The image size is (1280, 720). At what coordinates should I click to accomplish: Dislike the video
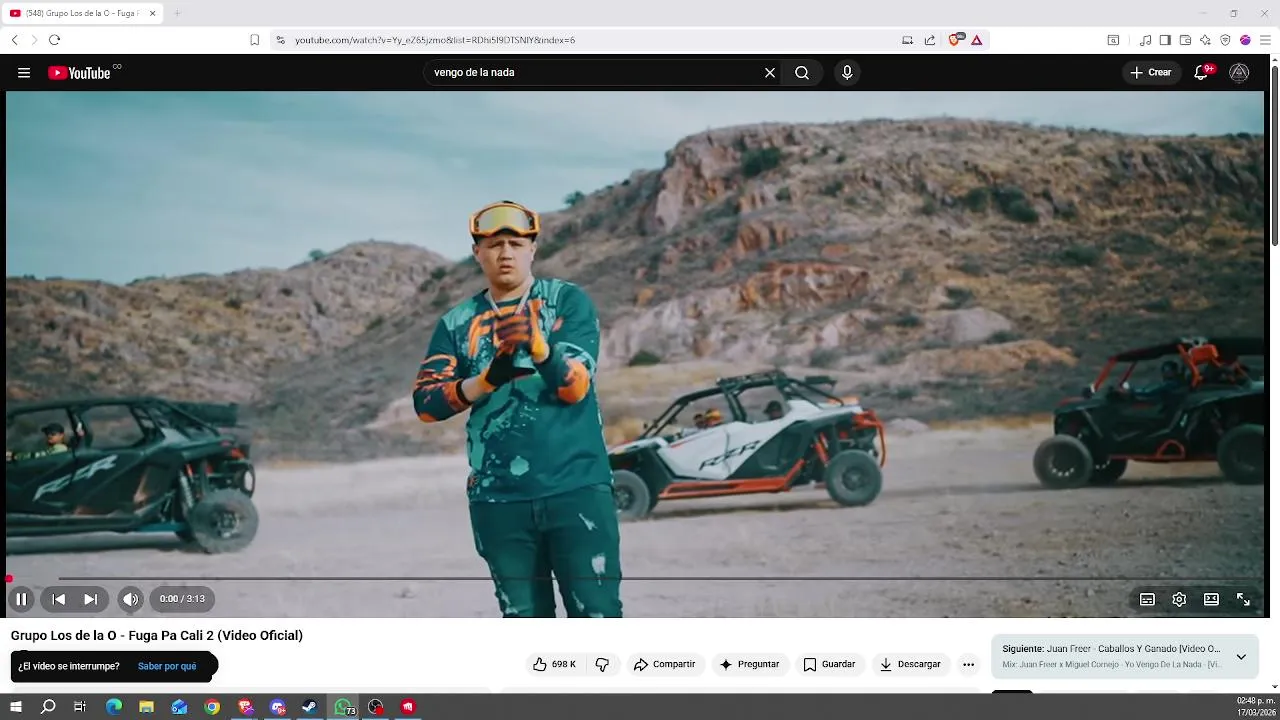pos(602,664)
